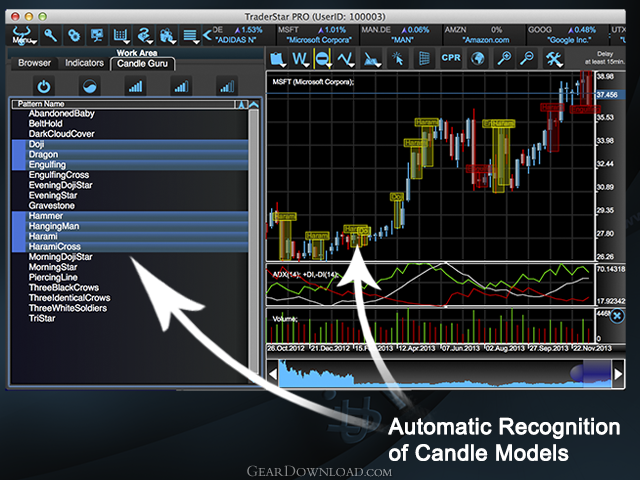
Task: Toggle the Candle Guru power button
Action: click(44, 87)
